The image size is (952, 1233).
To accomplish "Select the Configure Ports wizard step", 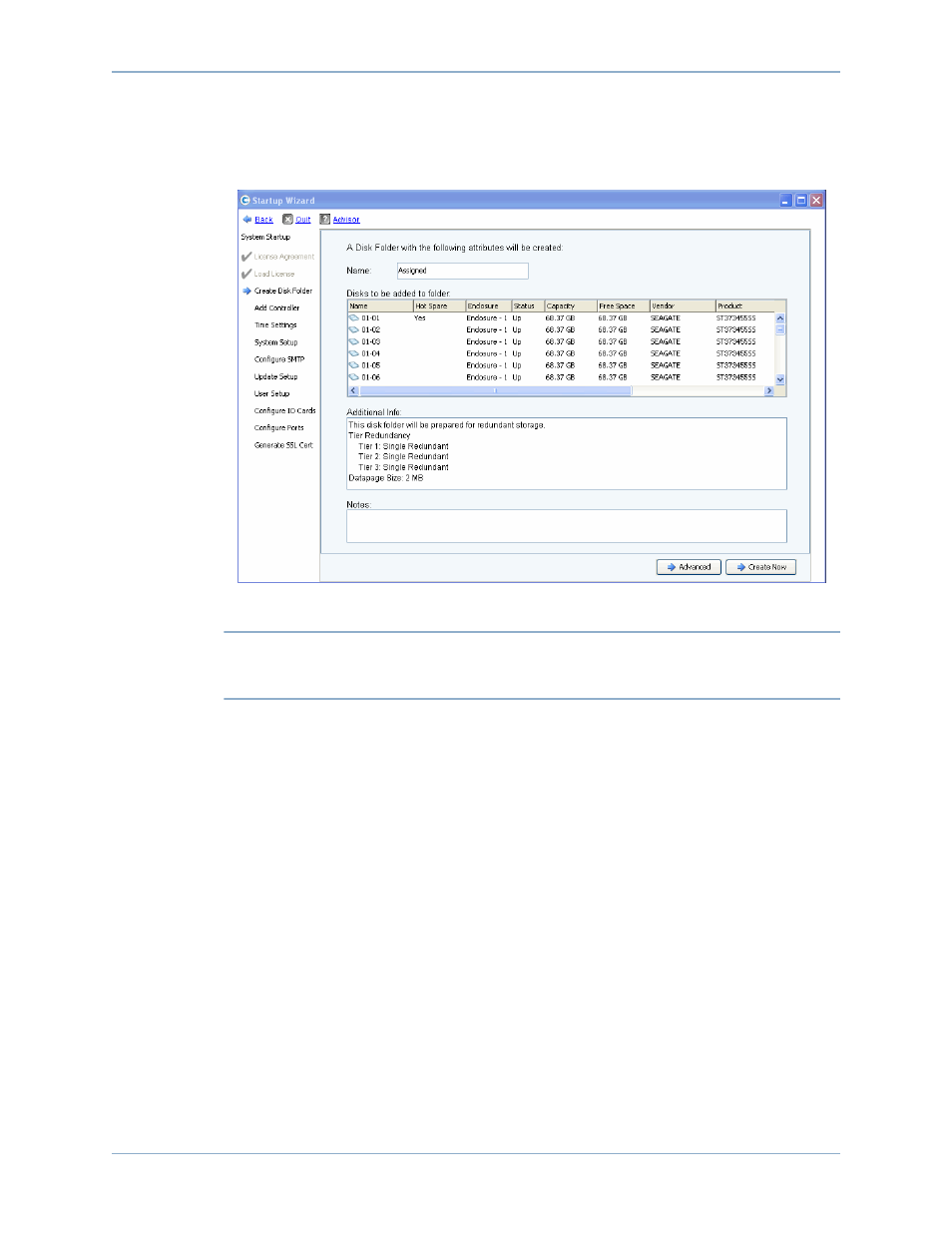I will click(x=279, y=427).
